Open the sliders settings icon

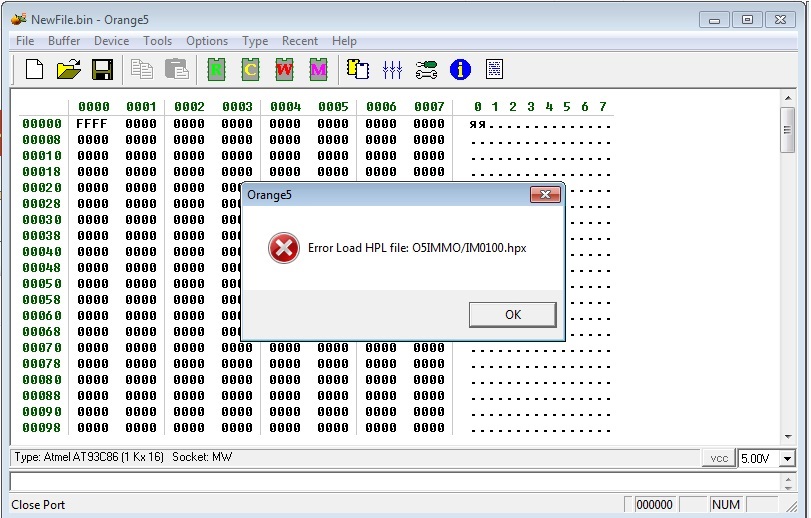click(x=392, y=69)
